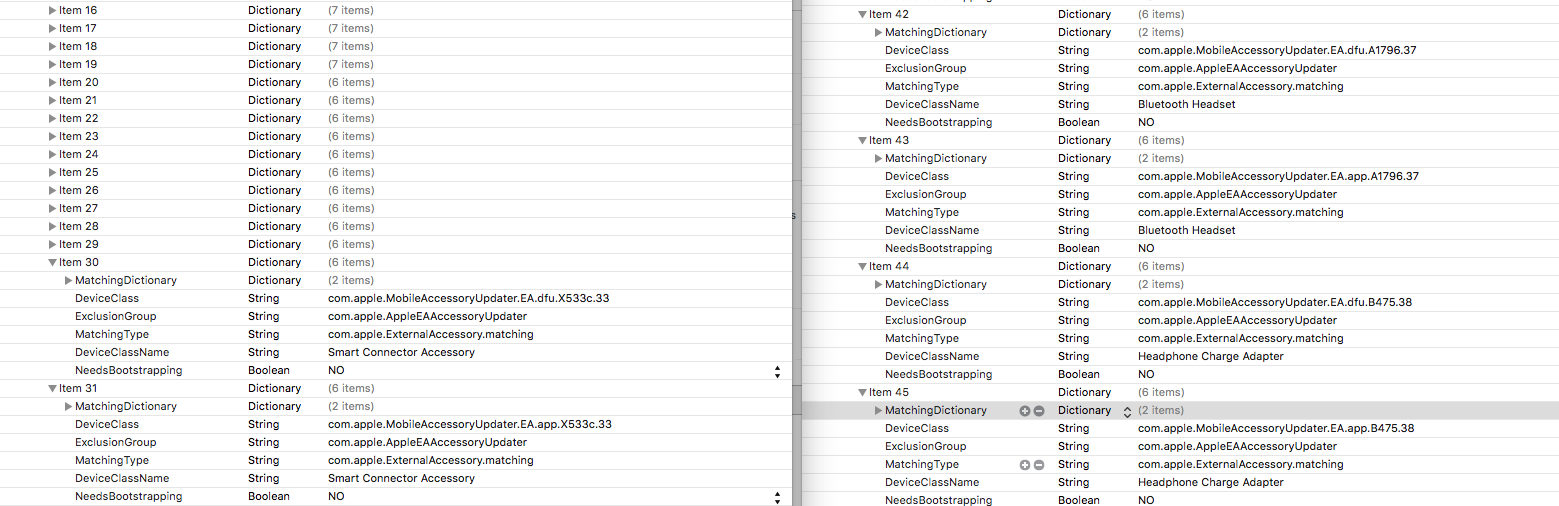Expand Item 25 disclosure triangle
1559x506 pixels.
coord(53,173)
